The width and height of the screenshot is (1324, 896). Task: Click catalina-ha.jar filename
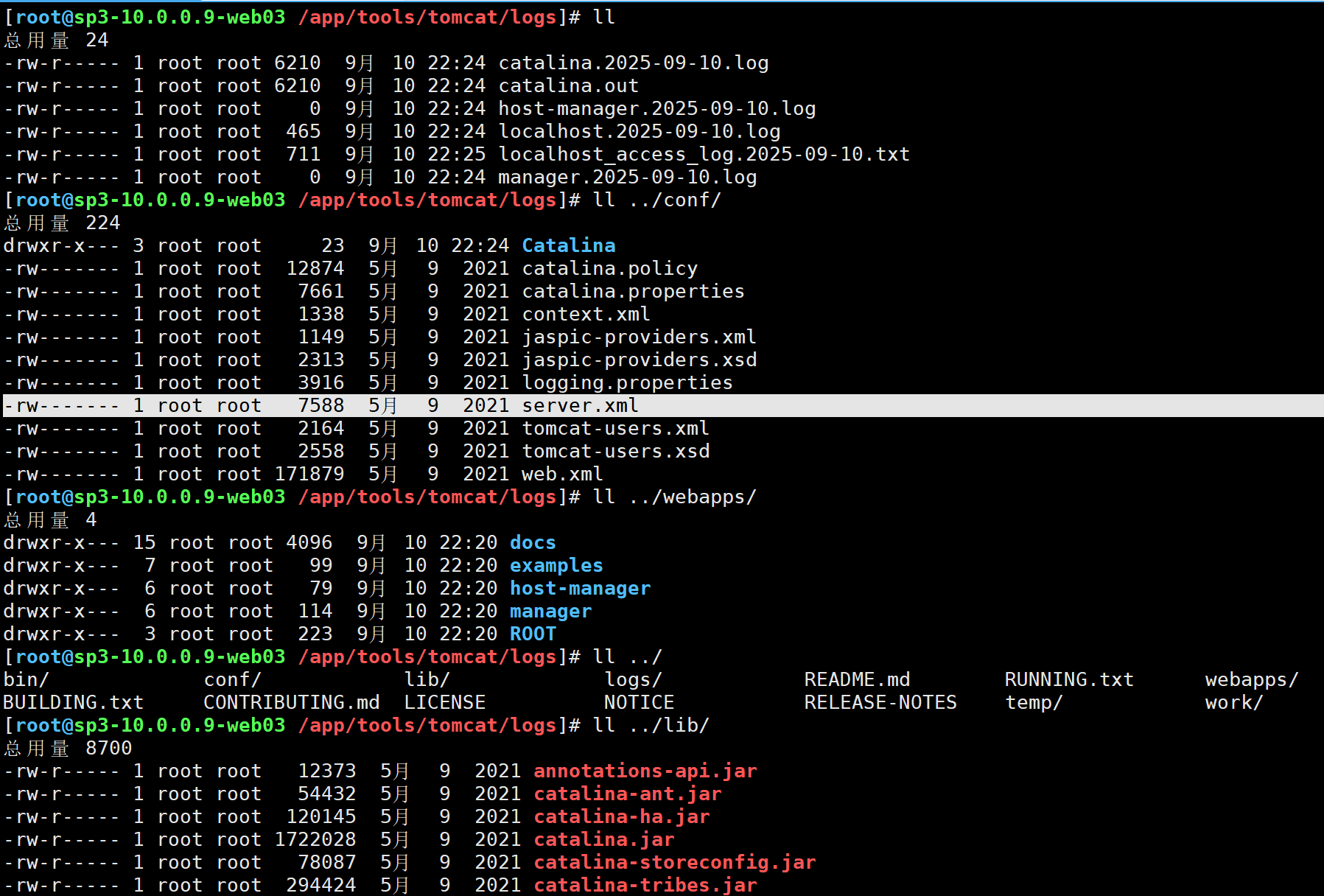point(622,816)
